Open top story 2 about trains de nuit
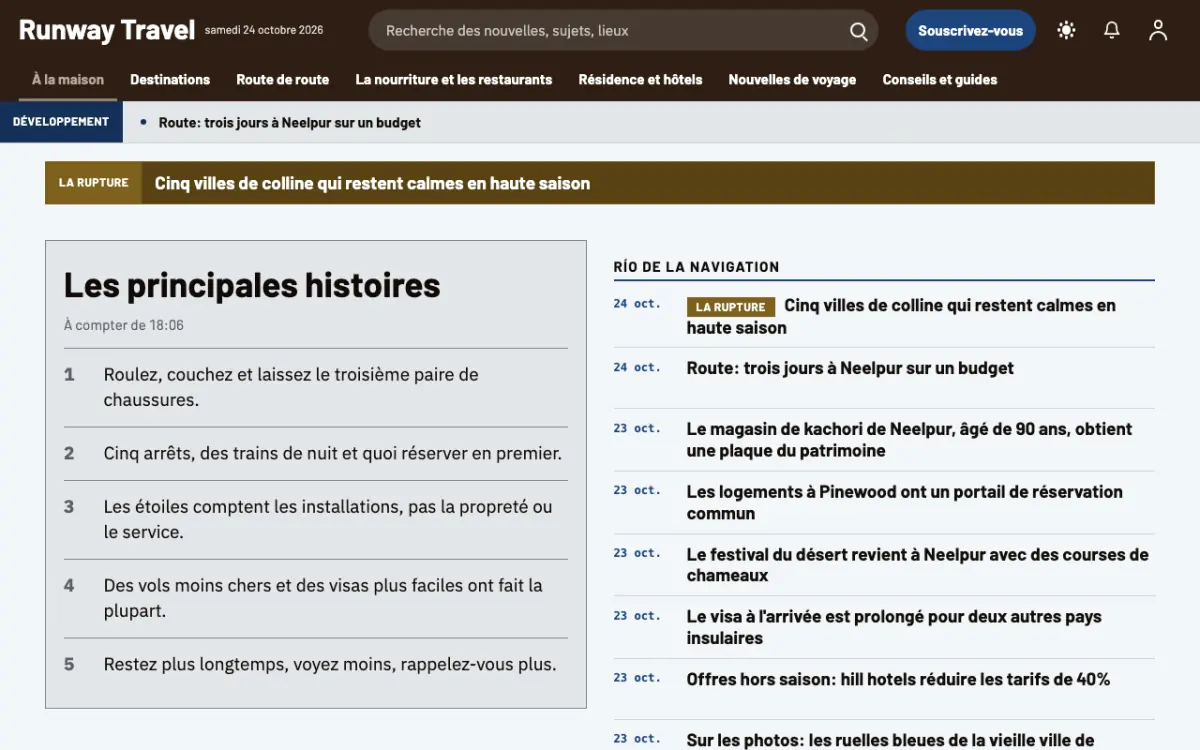This screenshot has height=750, width=1200. [316, 453]
